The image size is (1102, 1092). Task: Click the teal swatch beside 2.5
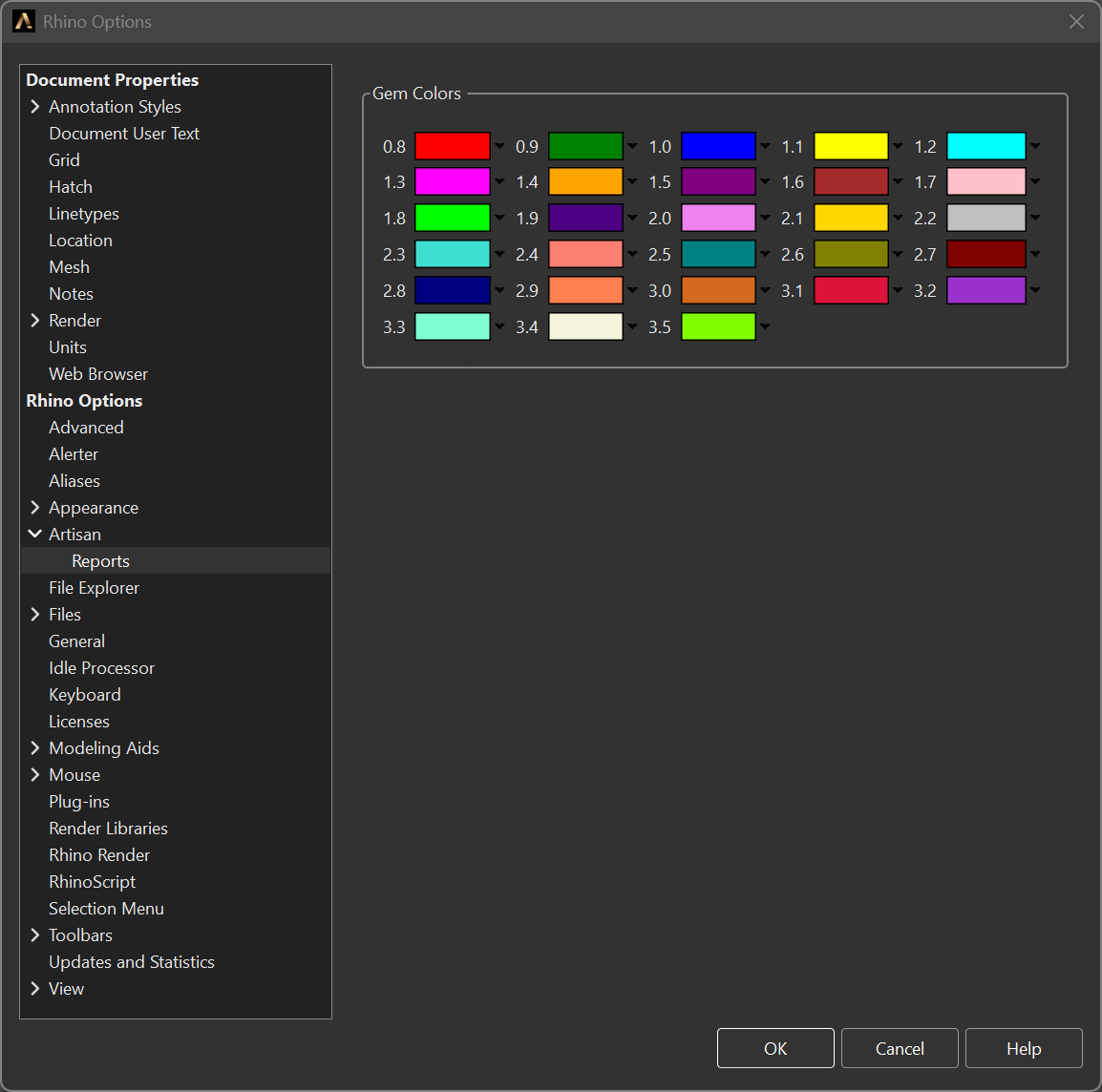pos(718,254)
